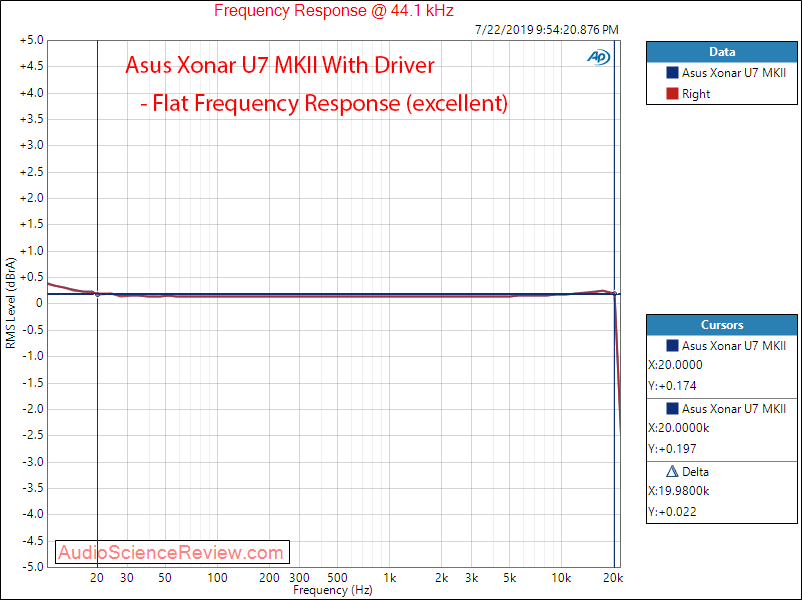Click the X:20.0000k cursor value
802x600 pixels.
(679, 428)
